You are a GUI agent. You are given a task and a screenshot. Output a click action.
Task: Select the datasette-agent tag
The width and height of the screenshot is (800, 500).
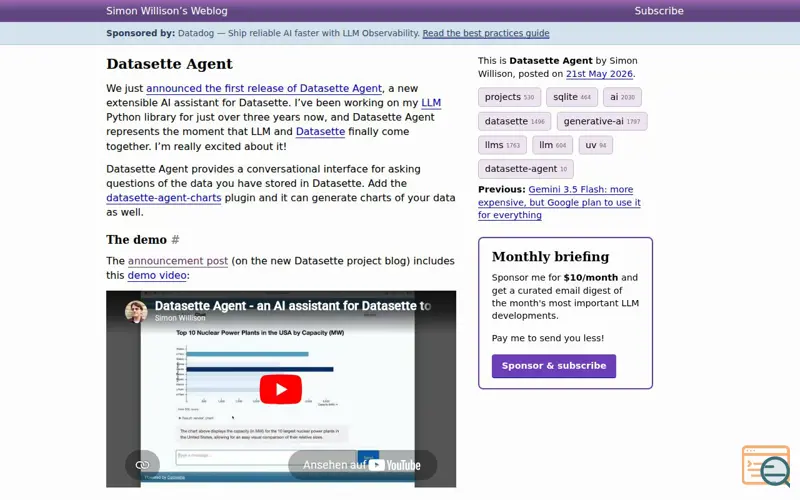click(x=526, y=169)
